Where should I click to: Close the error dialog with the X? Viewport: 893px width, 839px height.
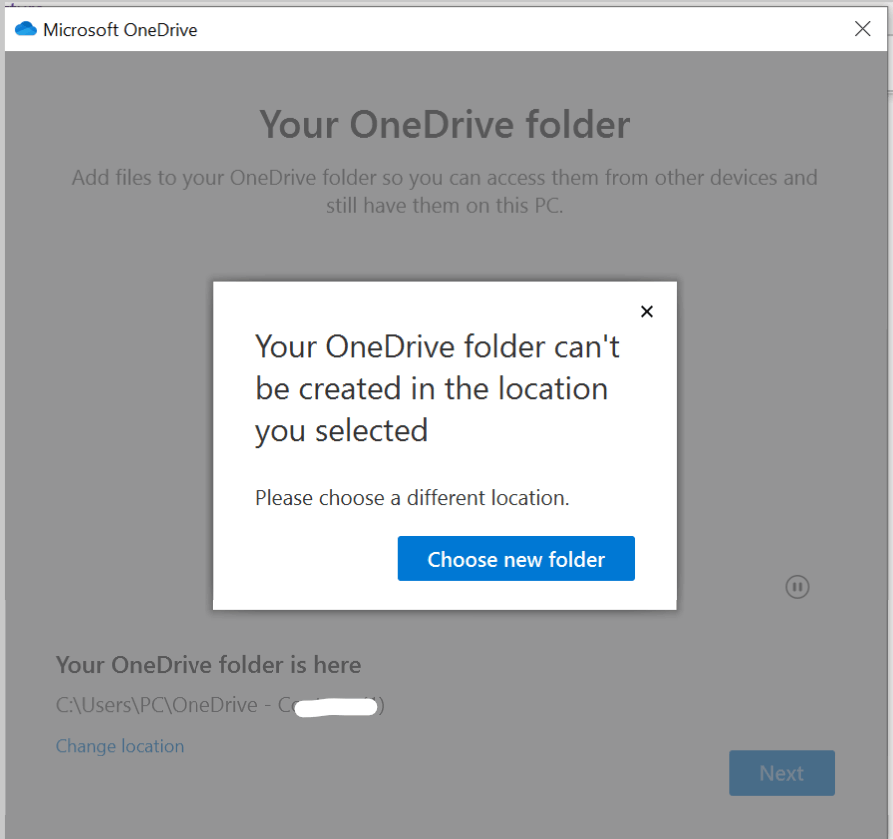646,312
